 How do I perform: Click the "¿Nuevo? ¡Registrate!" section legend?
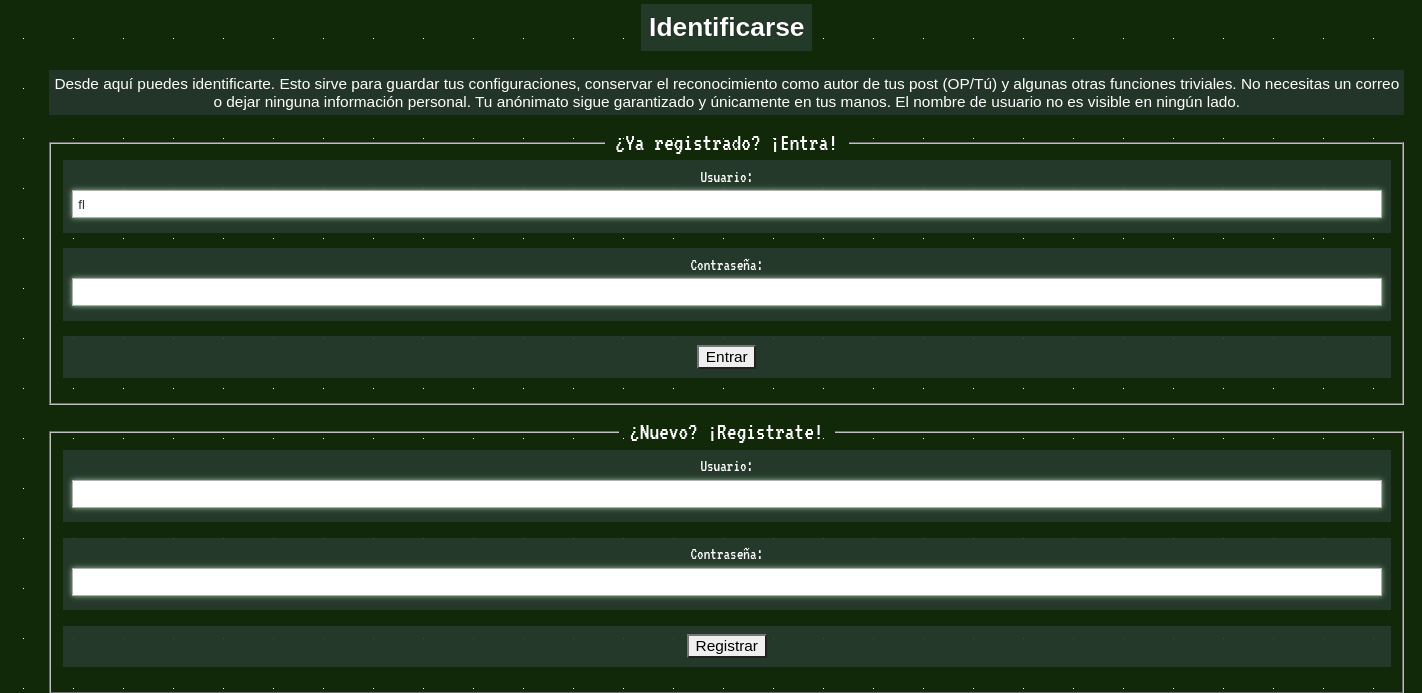pyautogui.click(x=726, y=433)
